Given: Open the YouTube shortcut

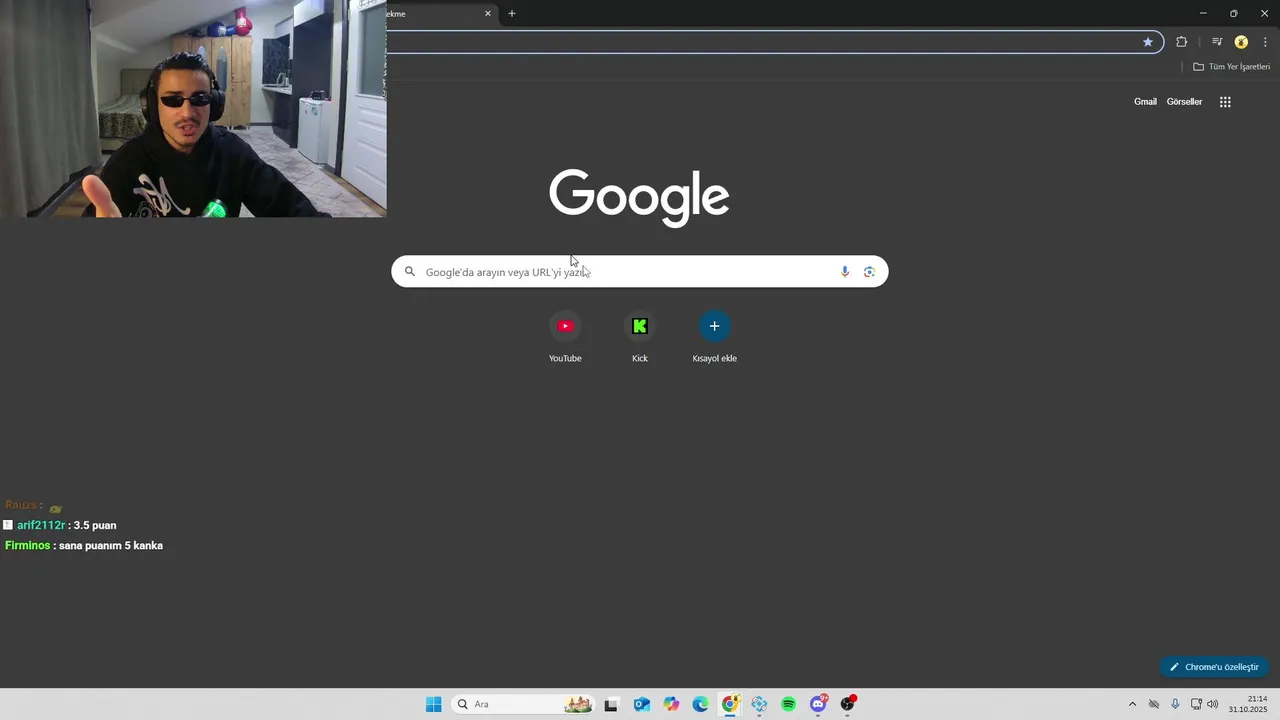Looking at the screenshot, I should point(565,337).
